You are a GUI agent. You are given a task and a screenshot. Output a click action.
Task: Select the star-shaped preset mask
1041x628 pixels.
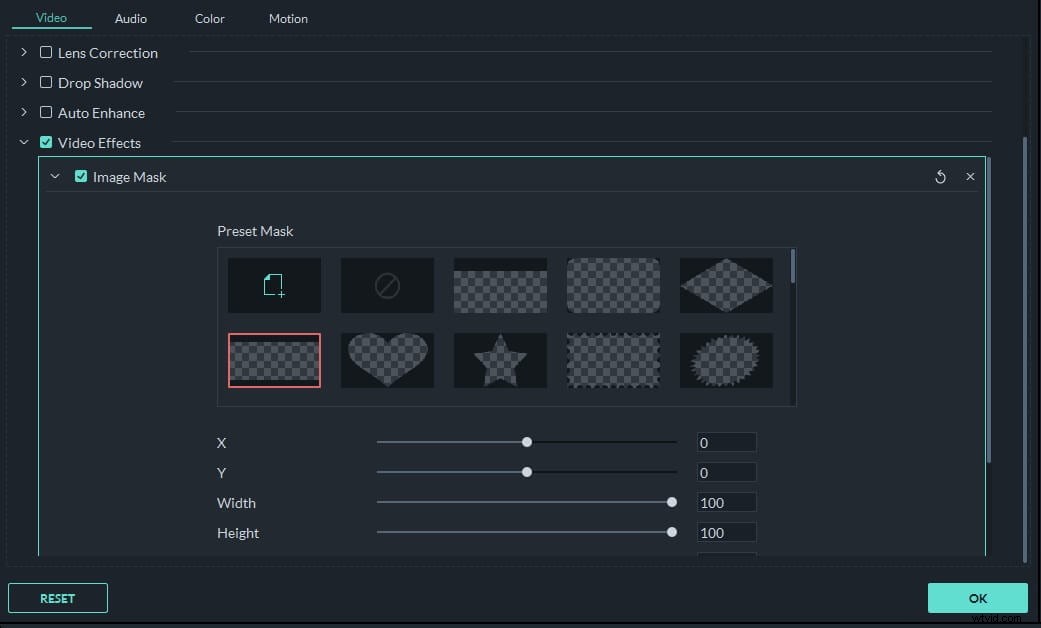pyautogui.click(x=500, y=360)
